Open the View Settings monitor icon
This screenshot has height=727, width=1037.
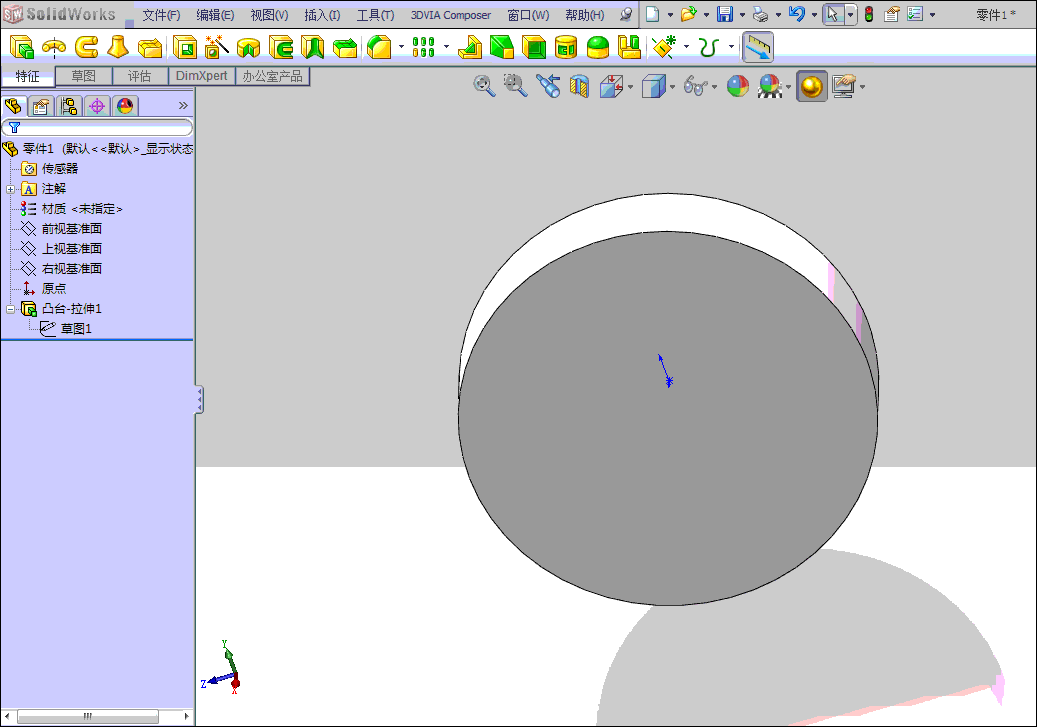845,86
